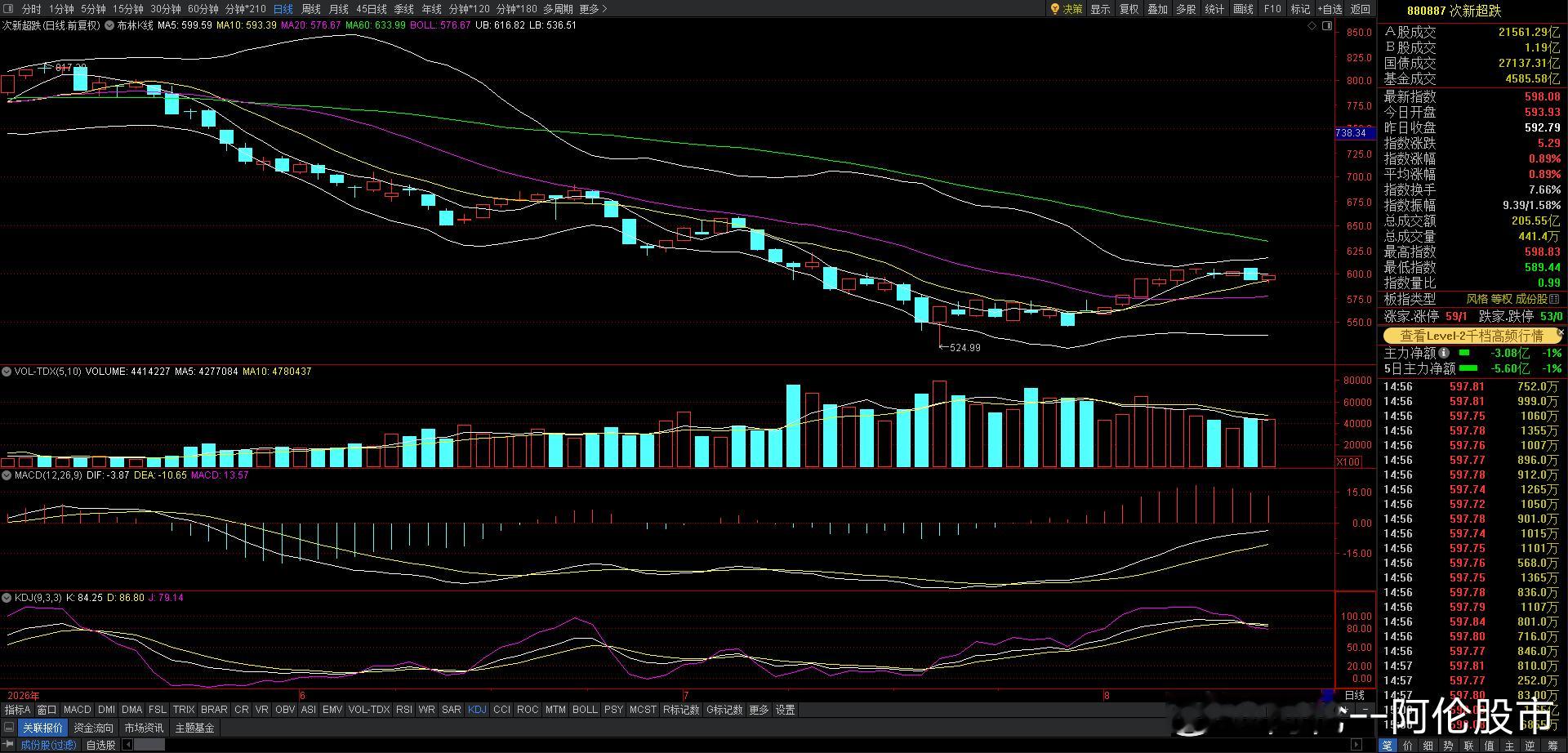Select the 30分钟 period
Image resolution: width=1568 pixels, height=753 pixels.
[166, 9]
